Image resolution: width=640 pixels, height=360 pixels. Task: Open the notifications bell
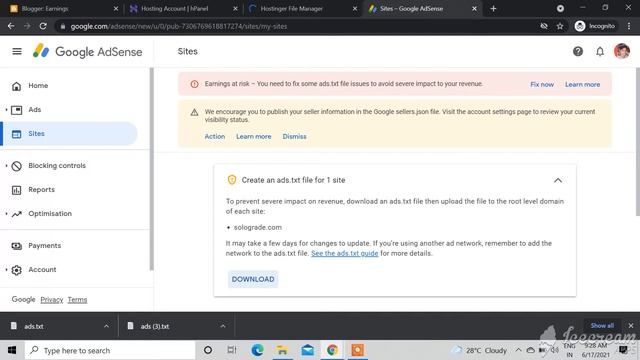(600, 51)
